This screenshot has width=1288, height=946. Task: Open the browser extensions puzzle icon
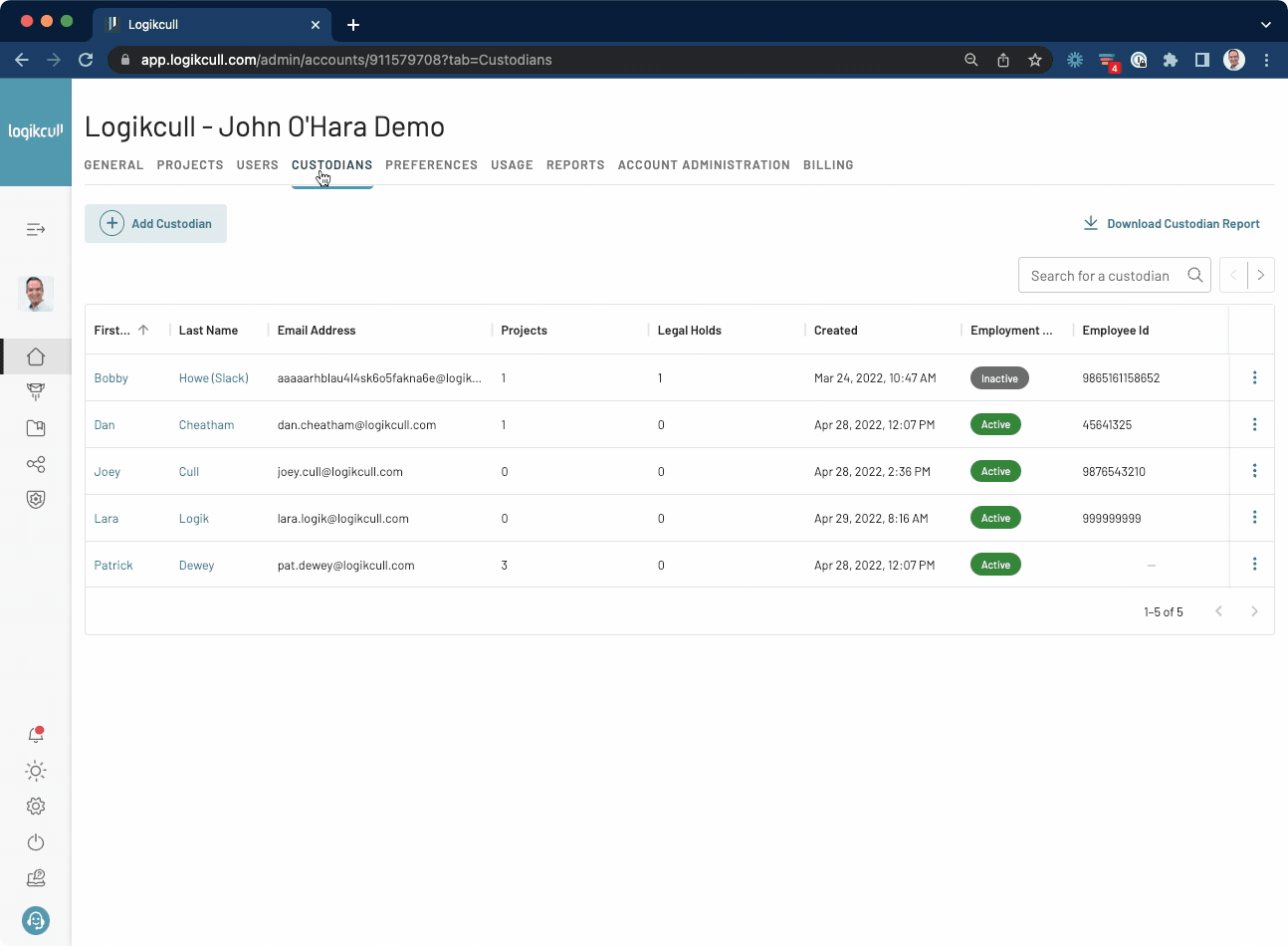click(x=1171, y=60)
